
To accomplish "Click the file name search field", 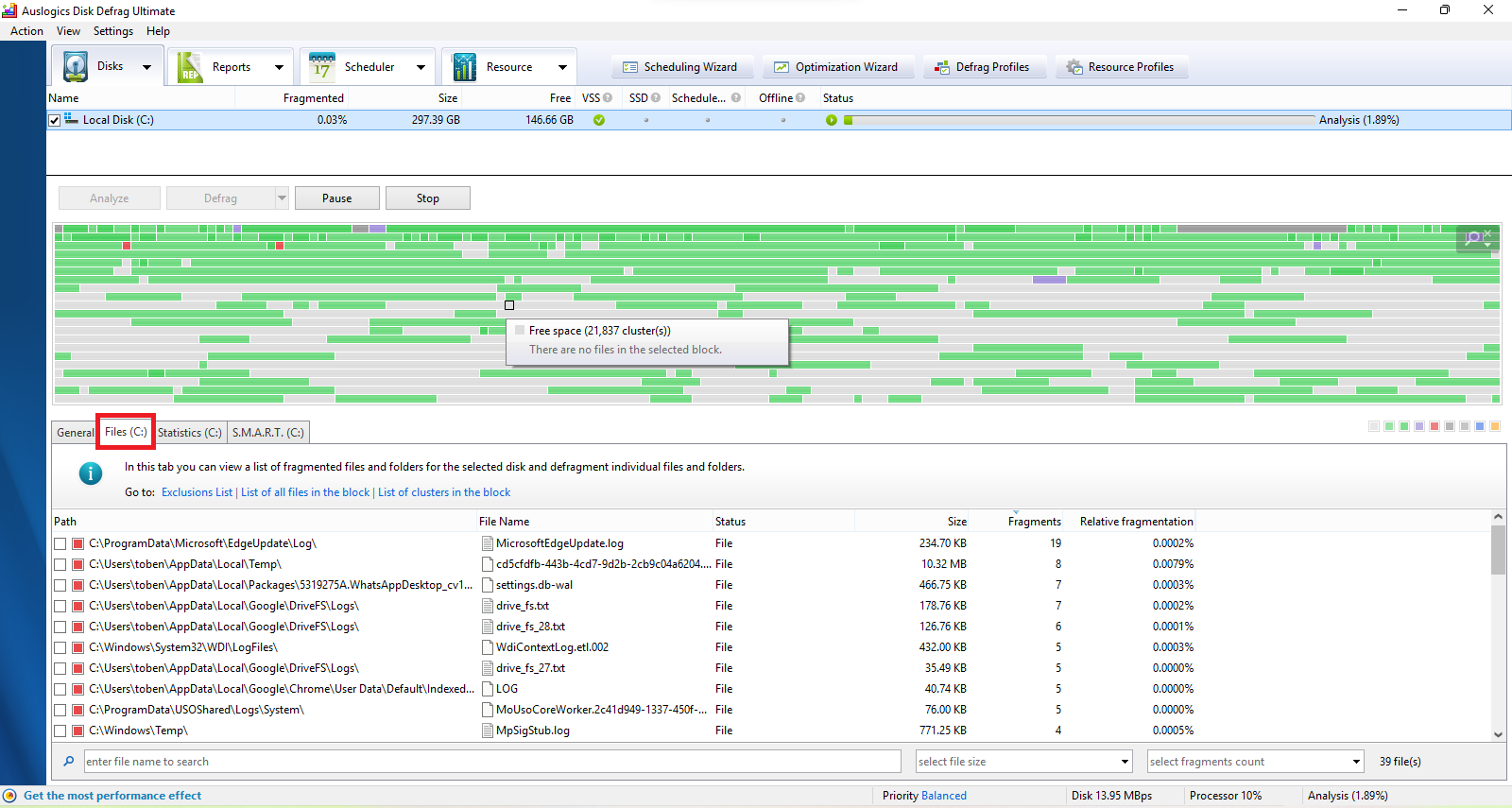I will tap(491, 762).
